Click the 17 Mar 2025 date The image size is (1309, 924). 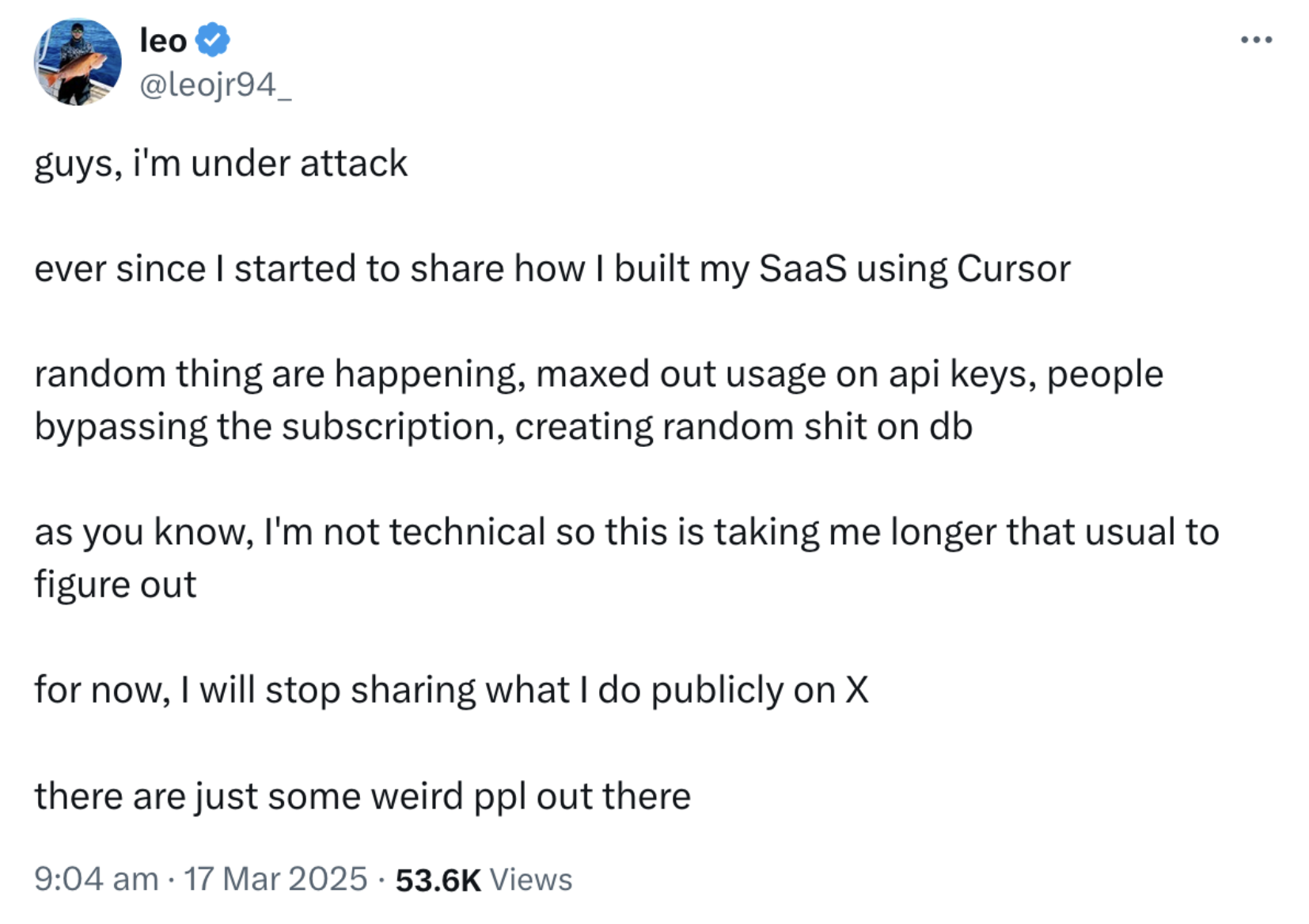pyautogui.click(x=275, y=879)
